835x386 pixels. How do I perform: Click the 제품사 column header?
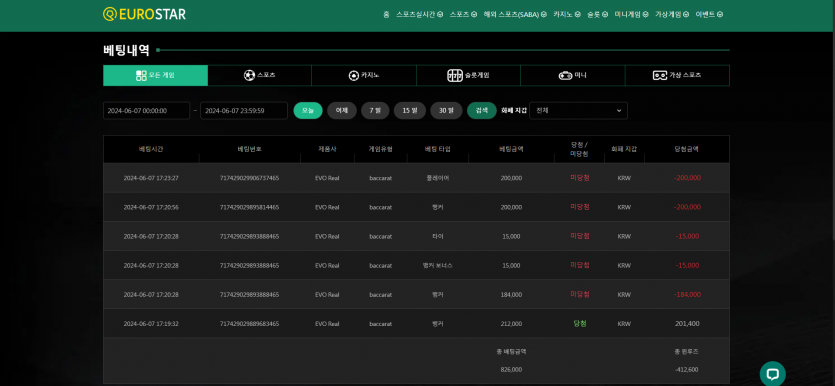click(327, 149)
